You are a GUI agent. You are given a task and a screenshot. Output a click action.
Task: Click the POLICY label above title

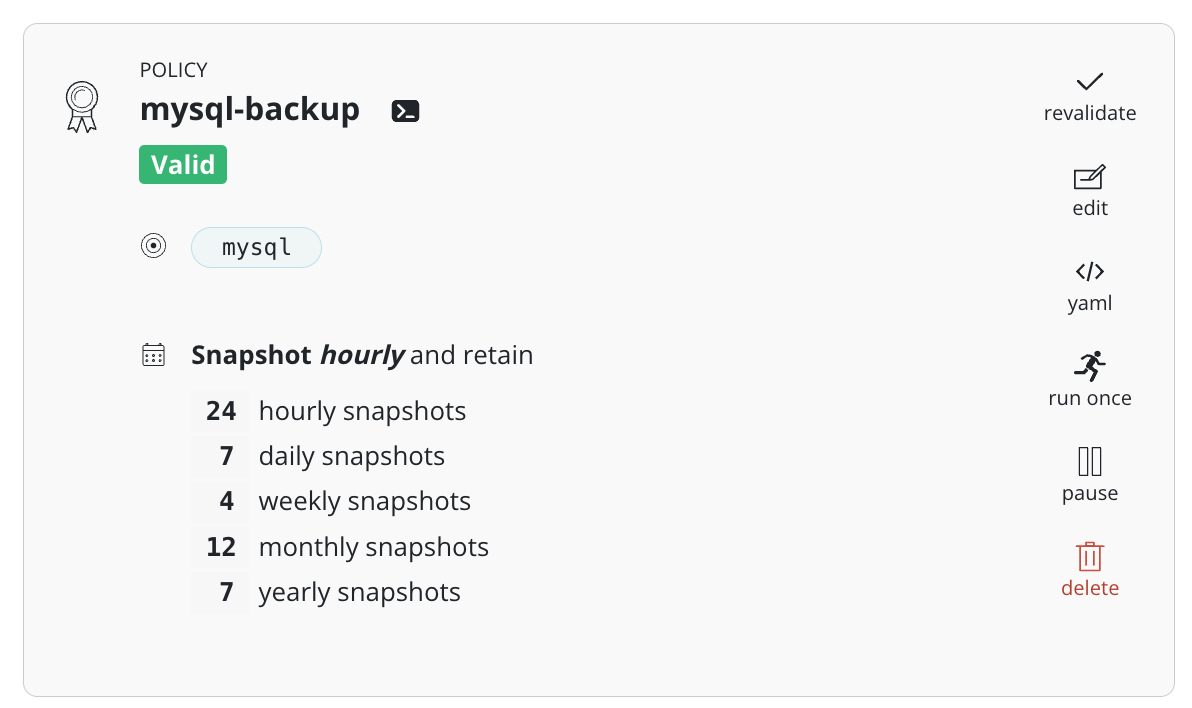click(174, 70)
